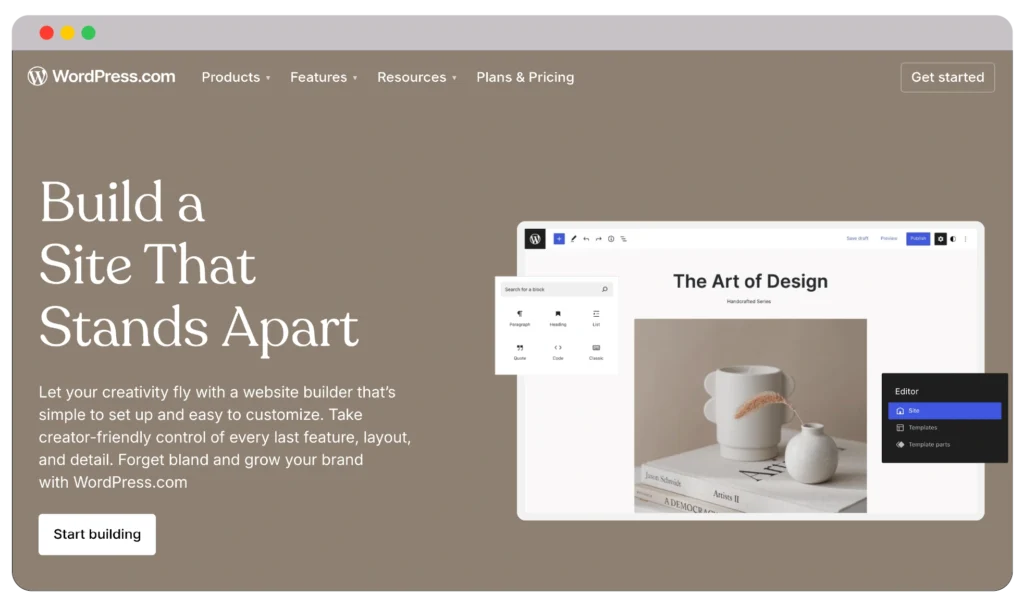Open the Products dropdown

point(231,77)
